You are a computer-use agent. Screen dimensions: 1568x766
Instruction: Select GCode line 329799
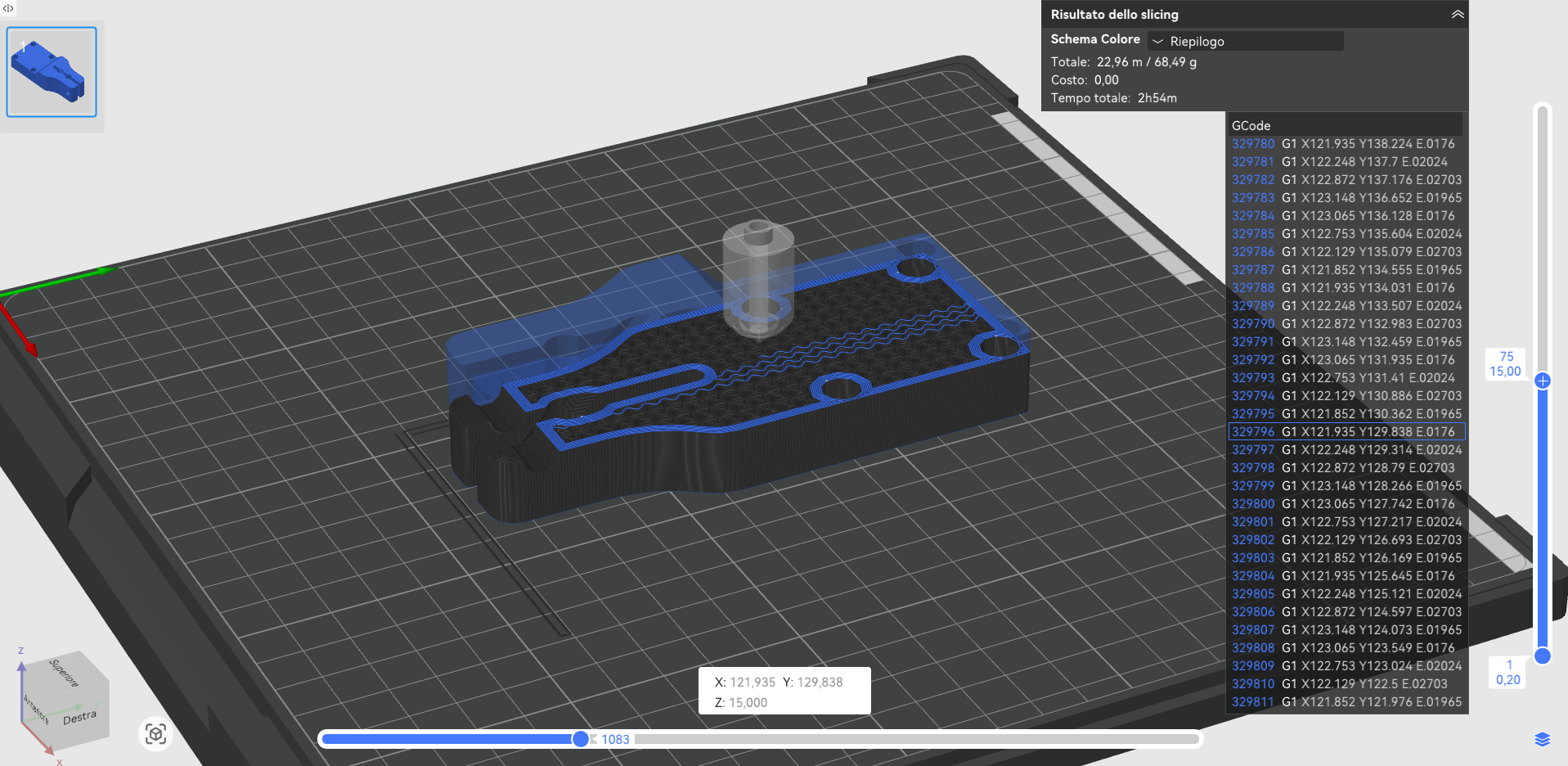click(x=1346, y=485)
